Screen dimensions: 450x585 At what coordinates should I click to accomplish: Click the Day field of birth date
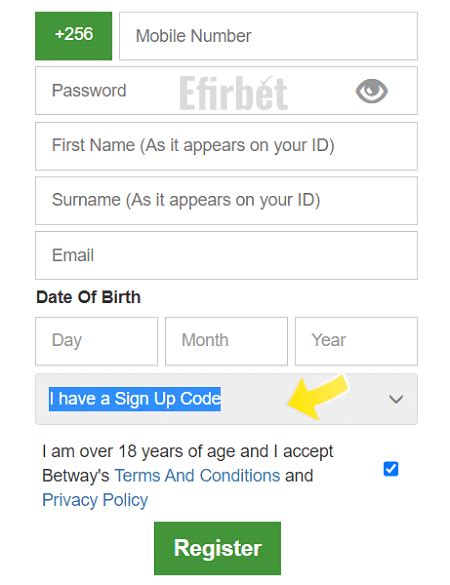point(96,341)
